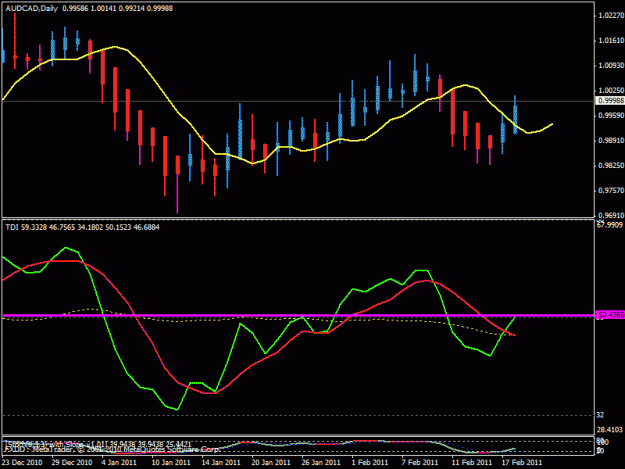Click the TDI indicator values label

(x=83, y=227)
